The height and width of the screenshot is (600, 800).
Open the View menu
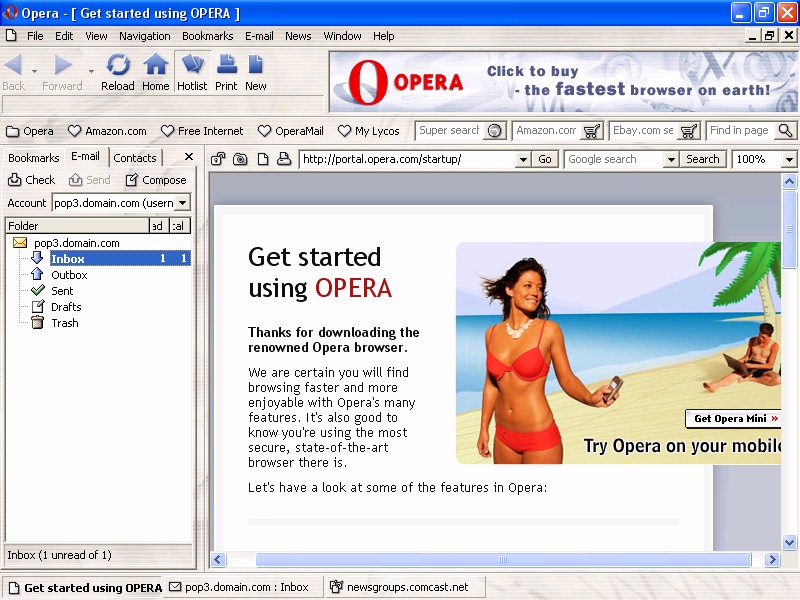coord(96,36)
